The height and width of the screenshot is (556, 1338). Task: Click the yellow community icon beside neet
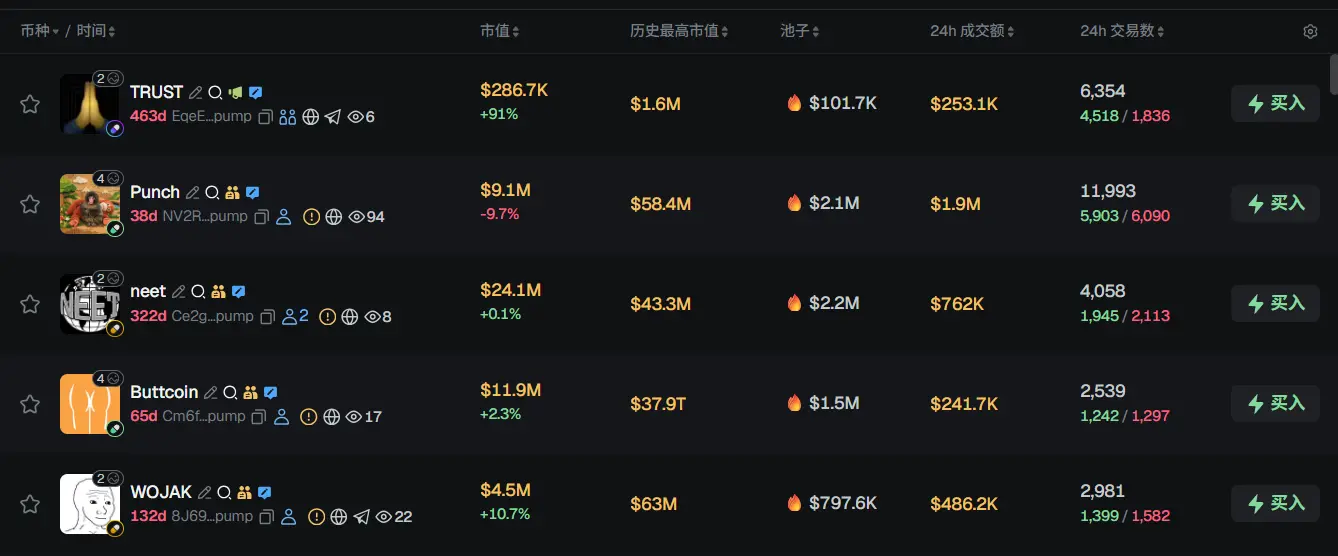tap(218, 292)
